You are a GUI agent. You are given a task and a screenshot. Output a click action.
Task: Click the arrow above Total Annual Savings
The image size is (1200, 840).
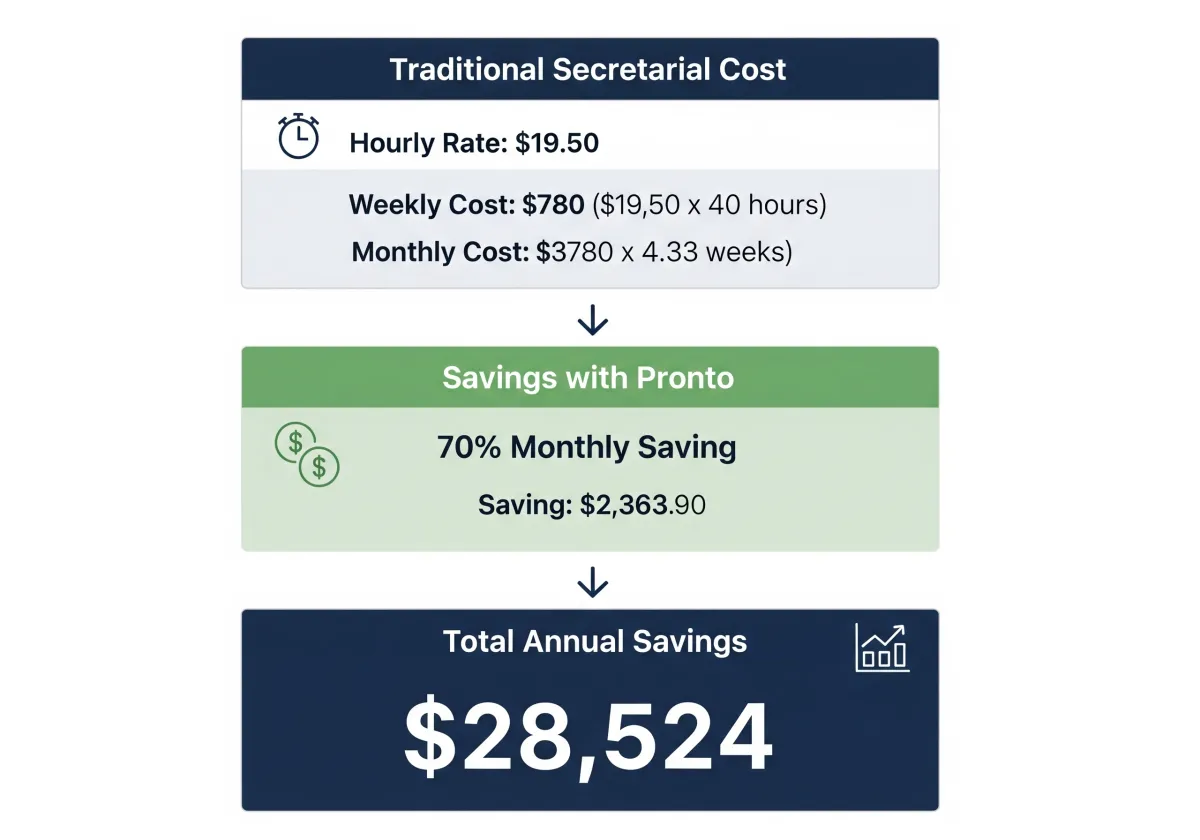click(x=593, y=582)
